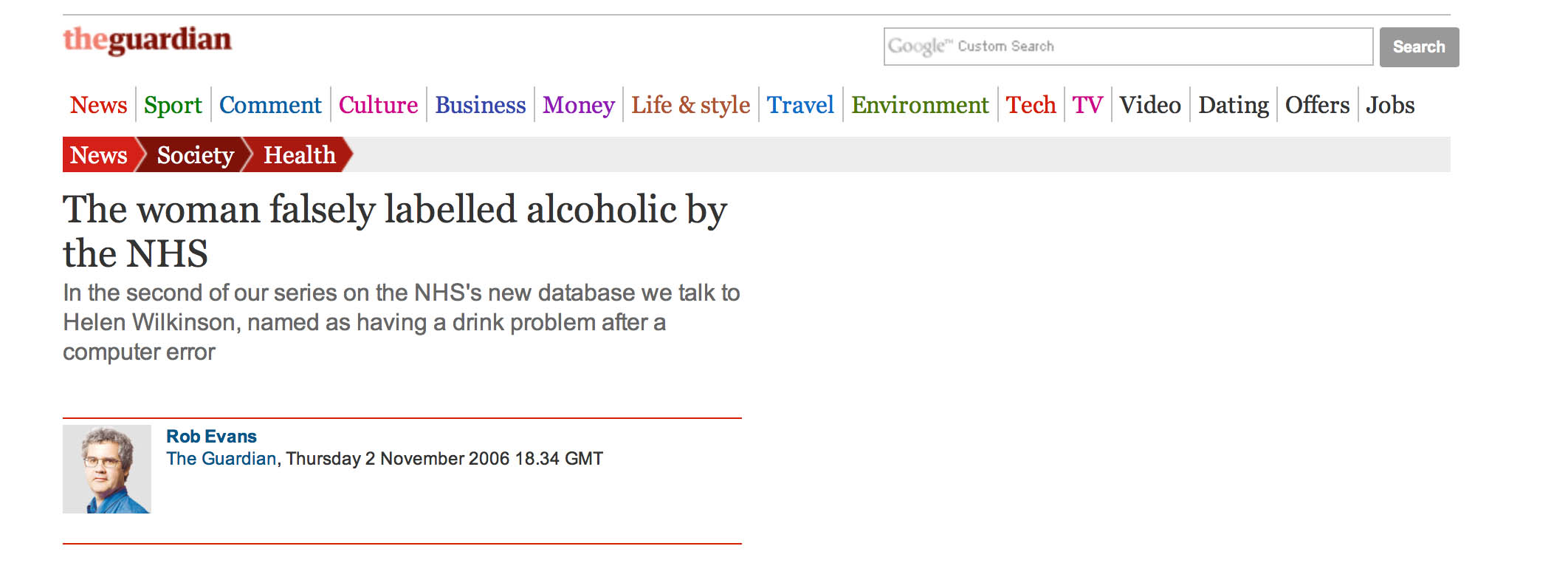
Task: Open the Money section
Action: [578, 105]
